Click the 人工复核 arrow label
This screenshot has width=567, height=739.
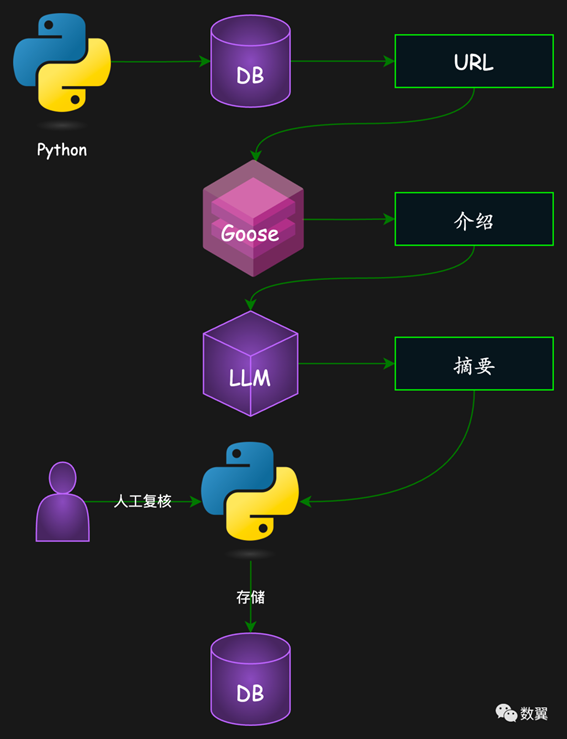(x=142, y=501)
